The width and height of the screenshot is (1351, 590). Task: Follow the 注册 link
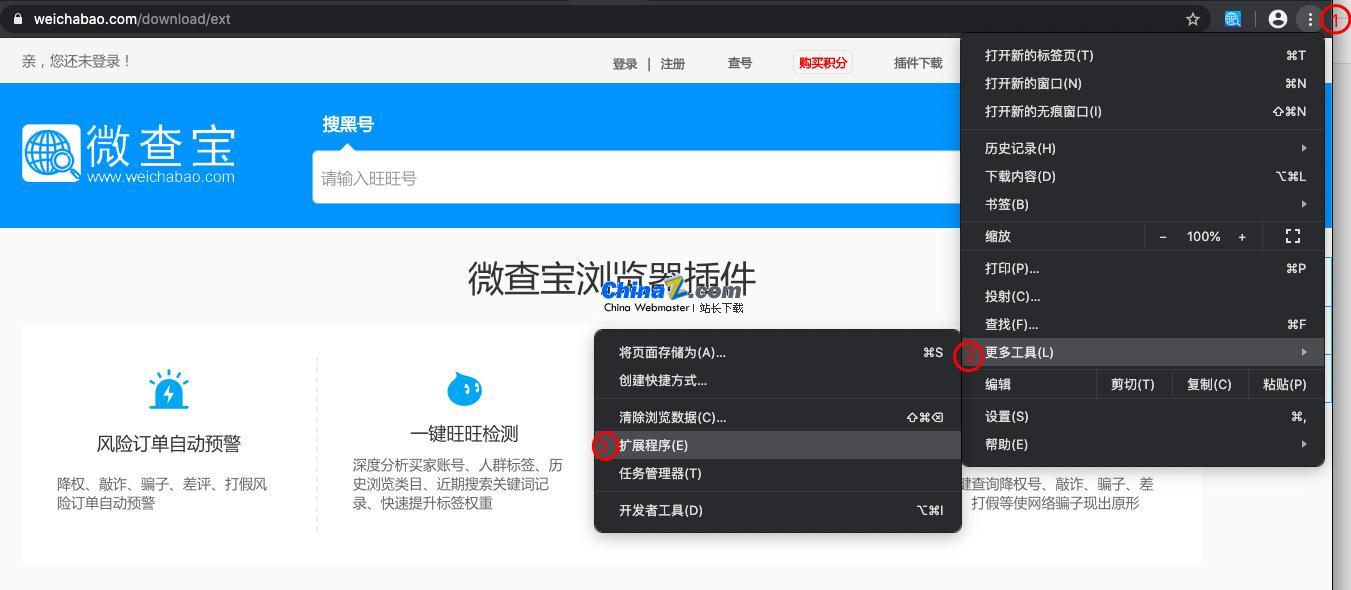click(x=673, y=63)
